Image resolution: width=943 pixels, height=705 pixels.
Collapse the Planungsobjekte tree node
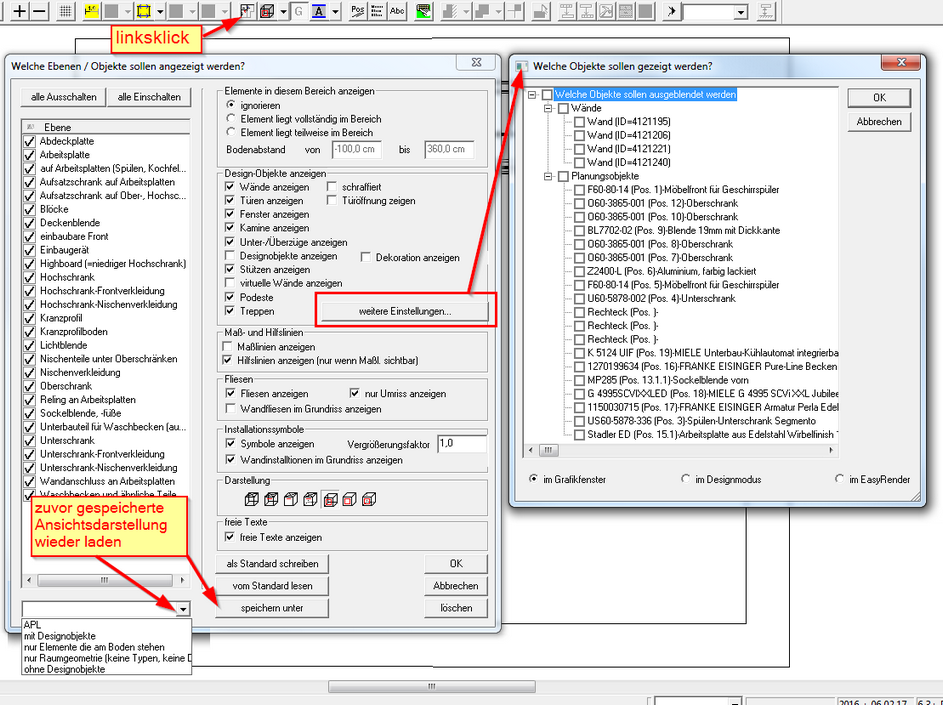[x=546, y=177]
